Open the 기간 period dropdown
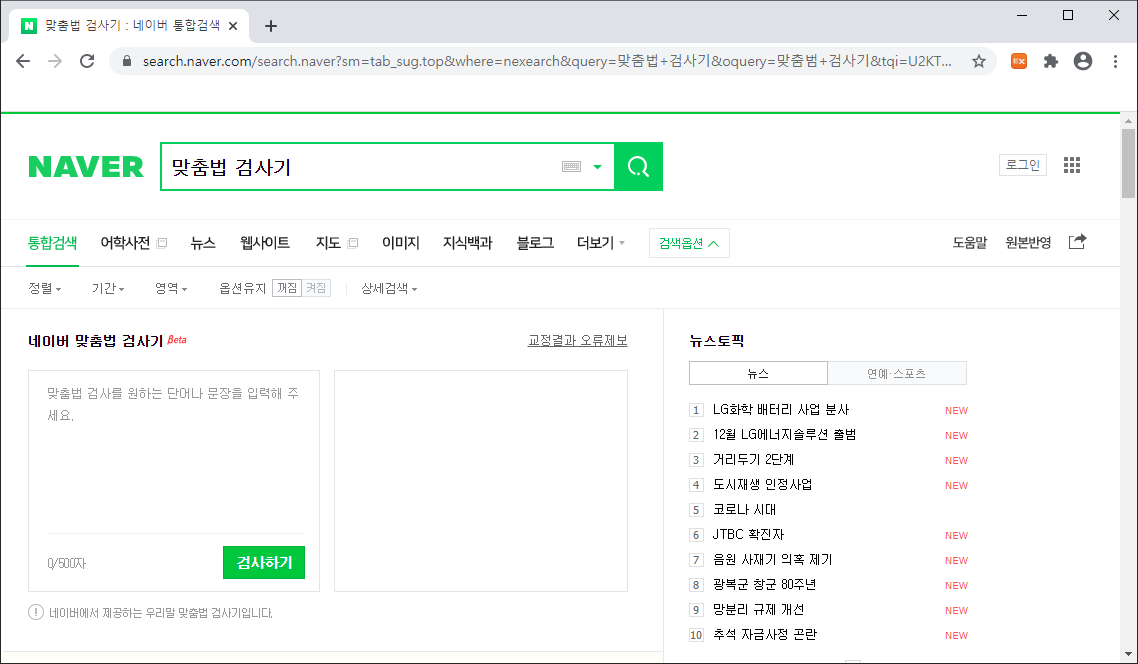 coord(108,288)
